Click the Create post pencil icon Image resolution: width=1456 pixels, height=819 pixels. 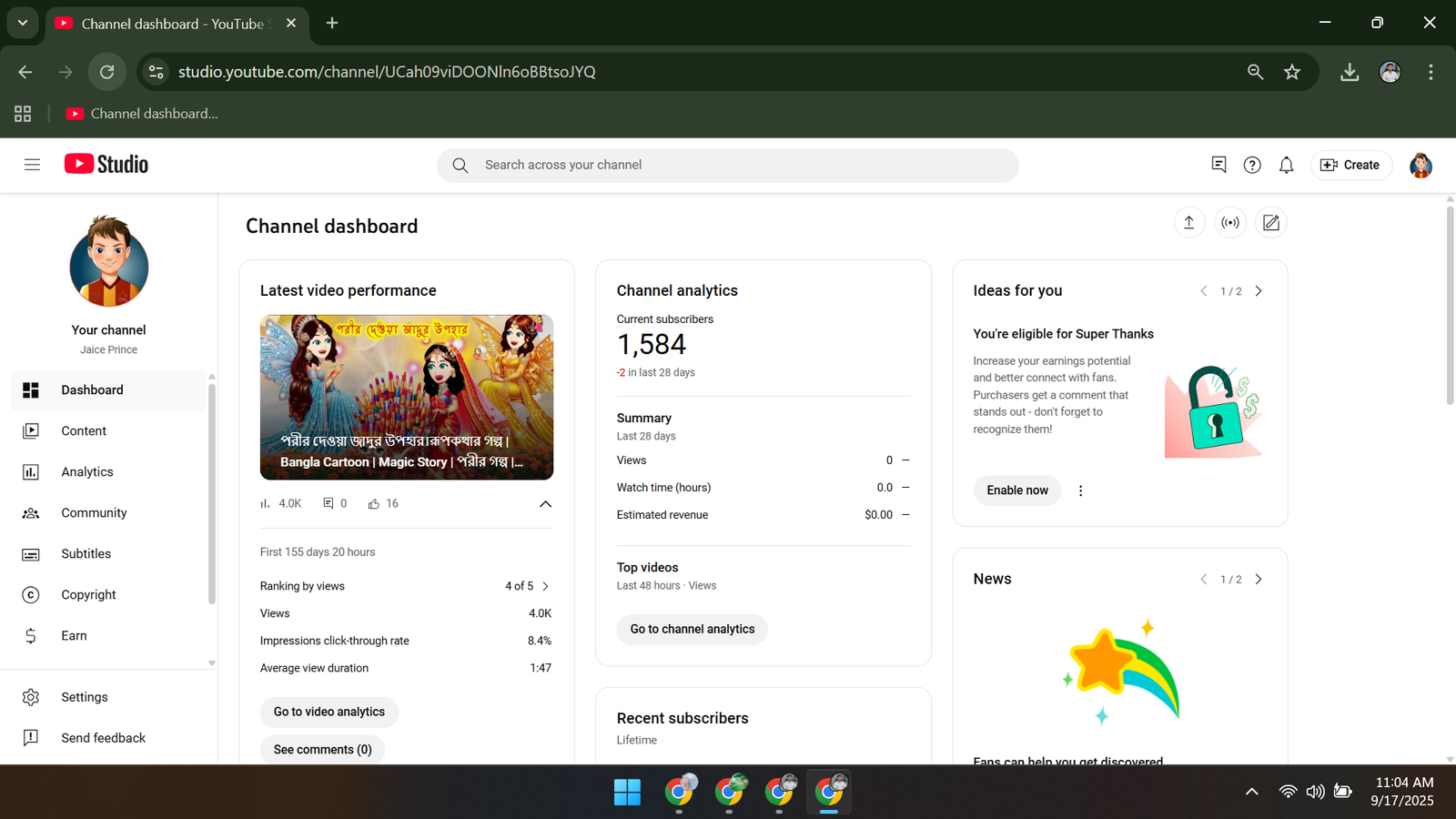pyautogui.click(x=1271, y=223)
